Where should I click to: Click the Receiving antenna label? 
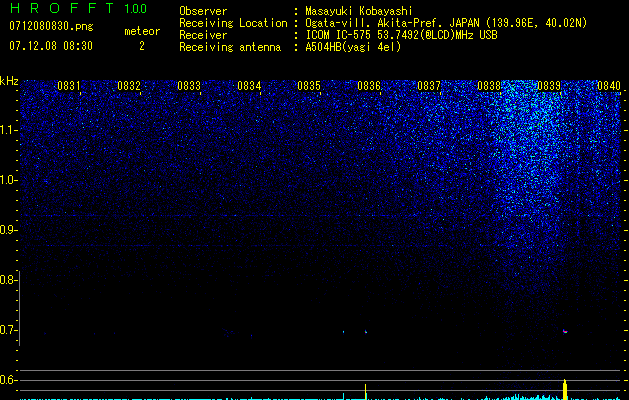[x=230, y=47]
